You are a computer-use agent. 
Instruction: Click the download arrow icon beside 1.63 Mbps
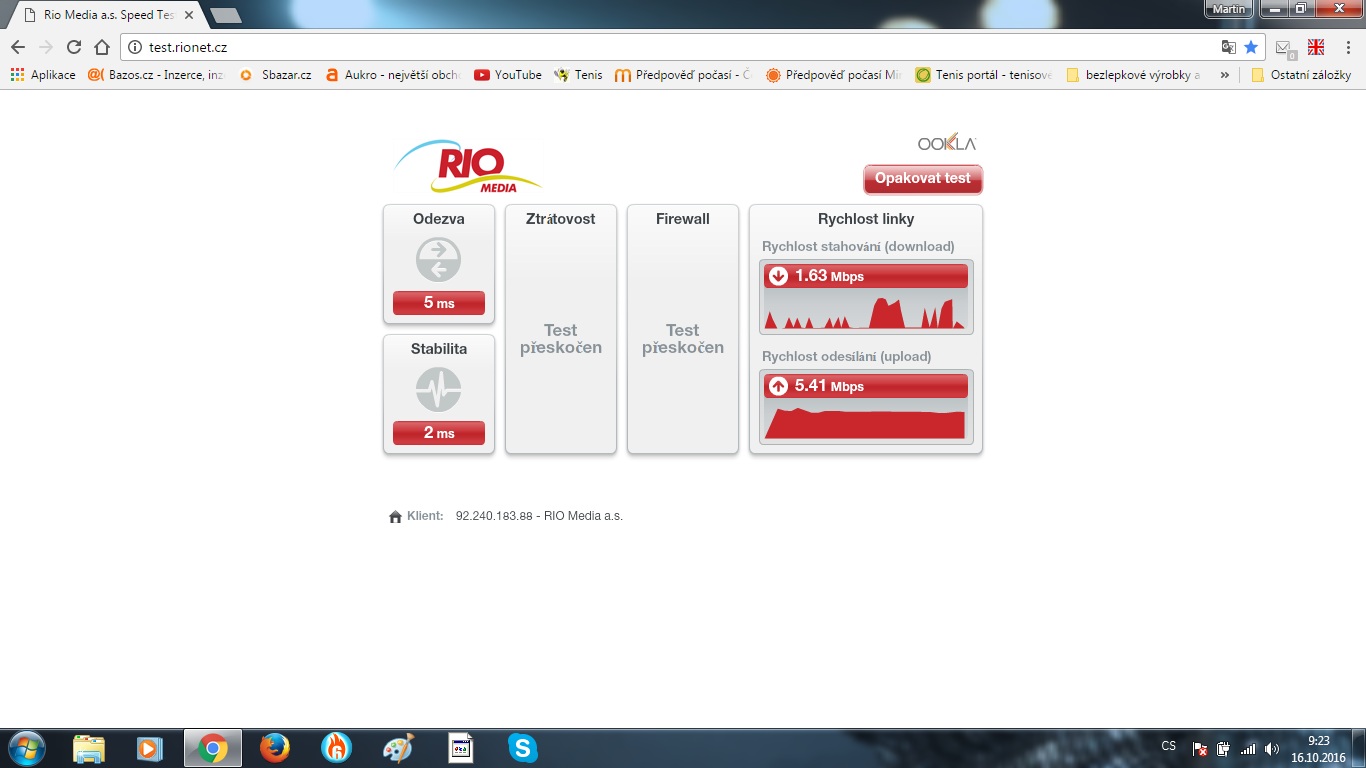click(x=779, y=276)
